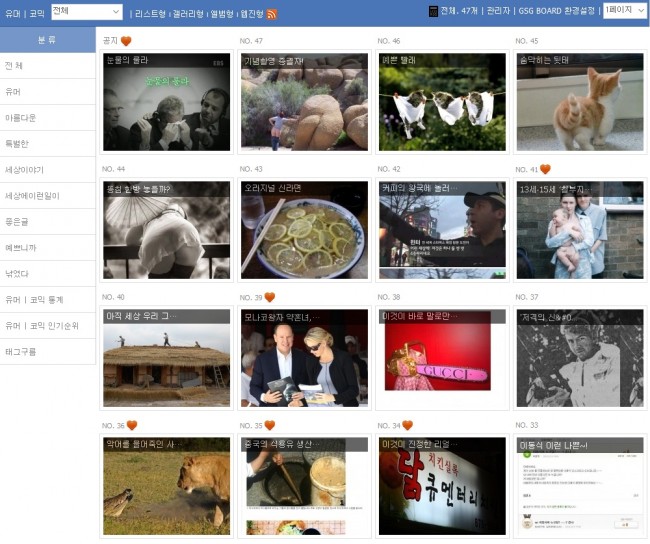Screen dimensions: 650x544
Task: Click the NO. 38 label
Action: [x=389, y=297]
